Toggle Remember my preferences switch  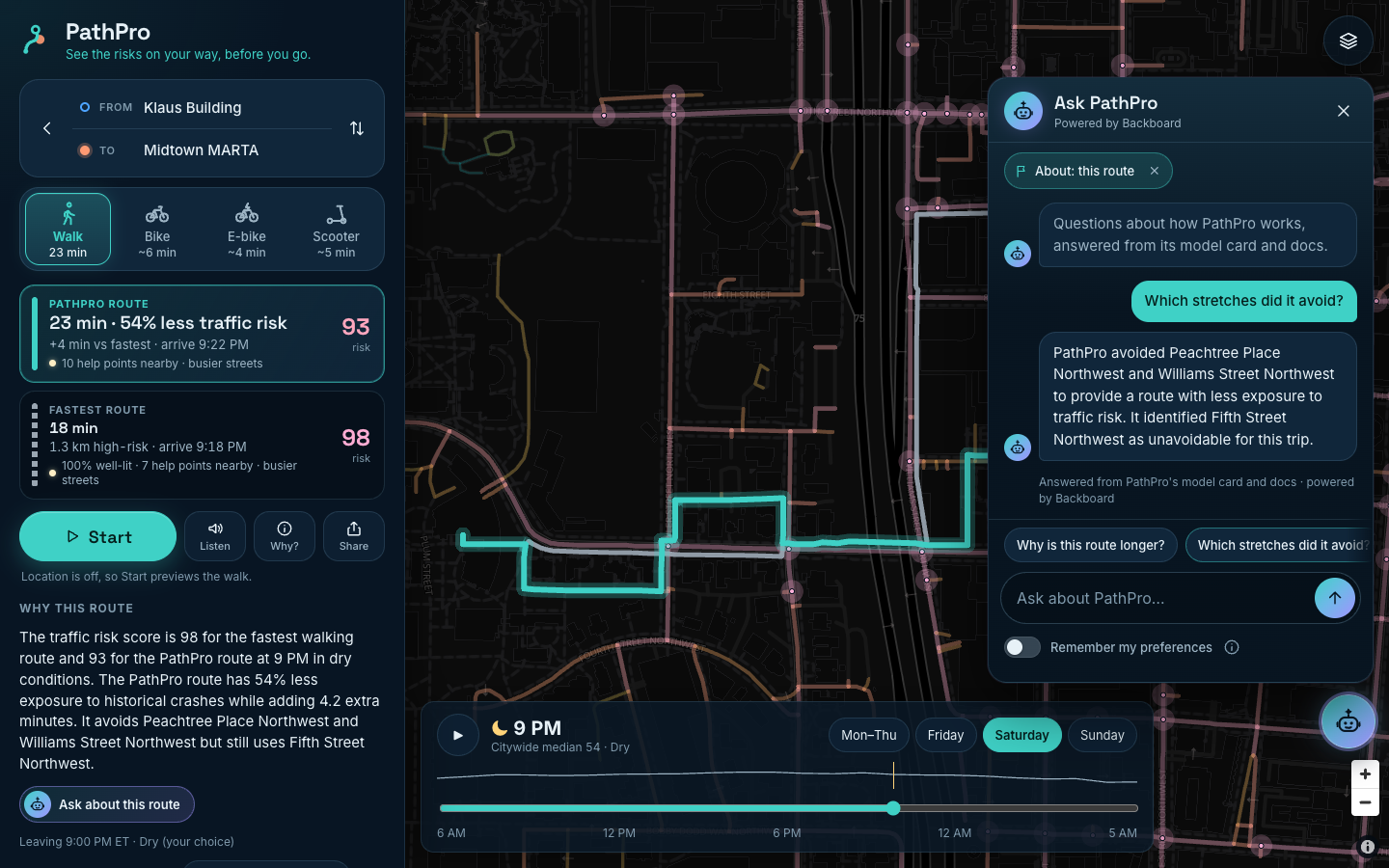click(1022, 647)
